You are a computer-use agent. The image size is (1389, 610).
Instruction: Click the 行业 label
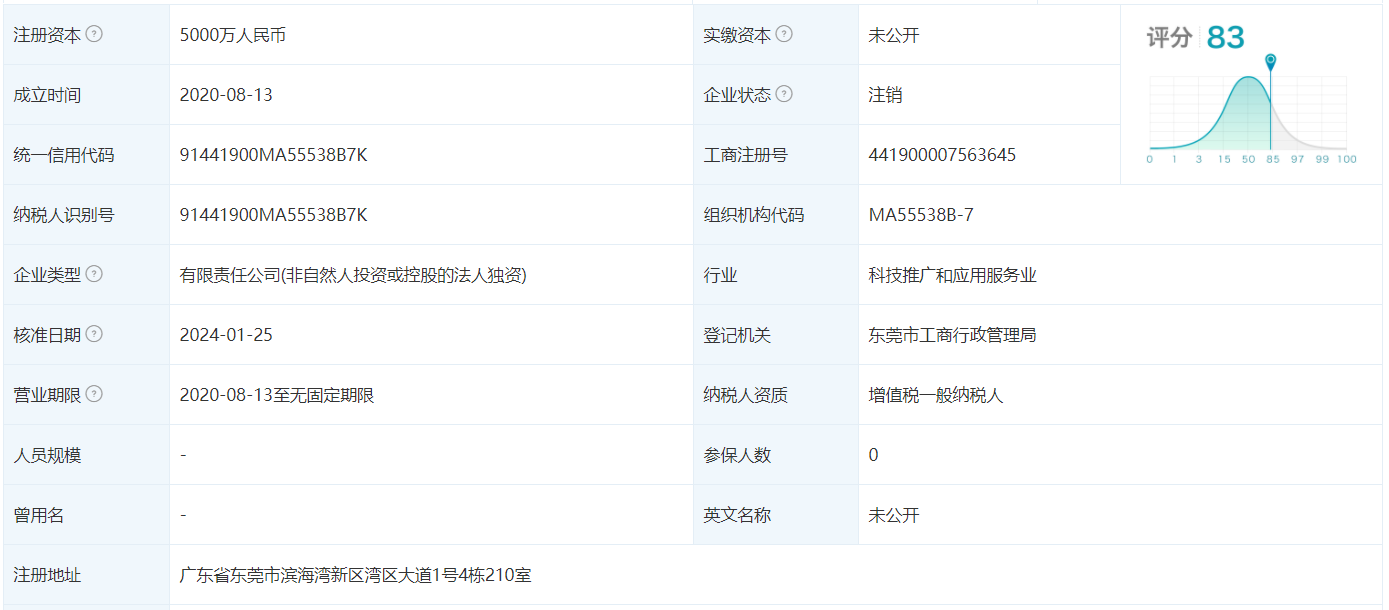pos(720,275)
